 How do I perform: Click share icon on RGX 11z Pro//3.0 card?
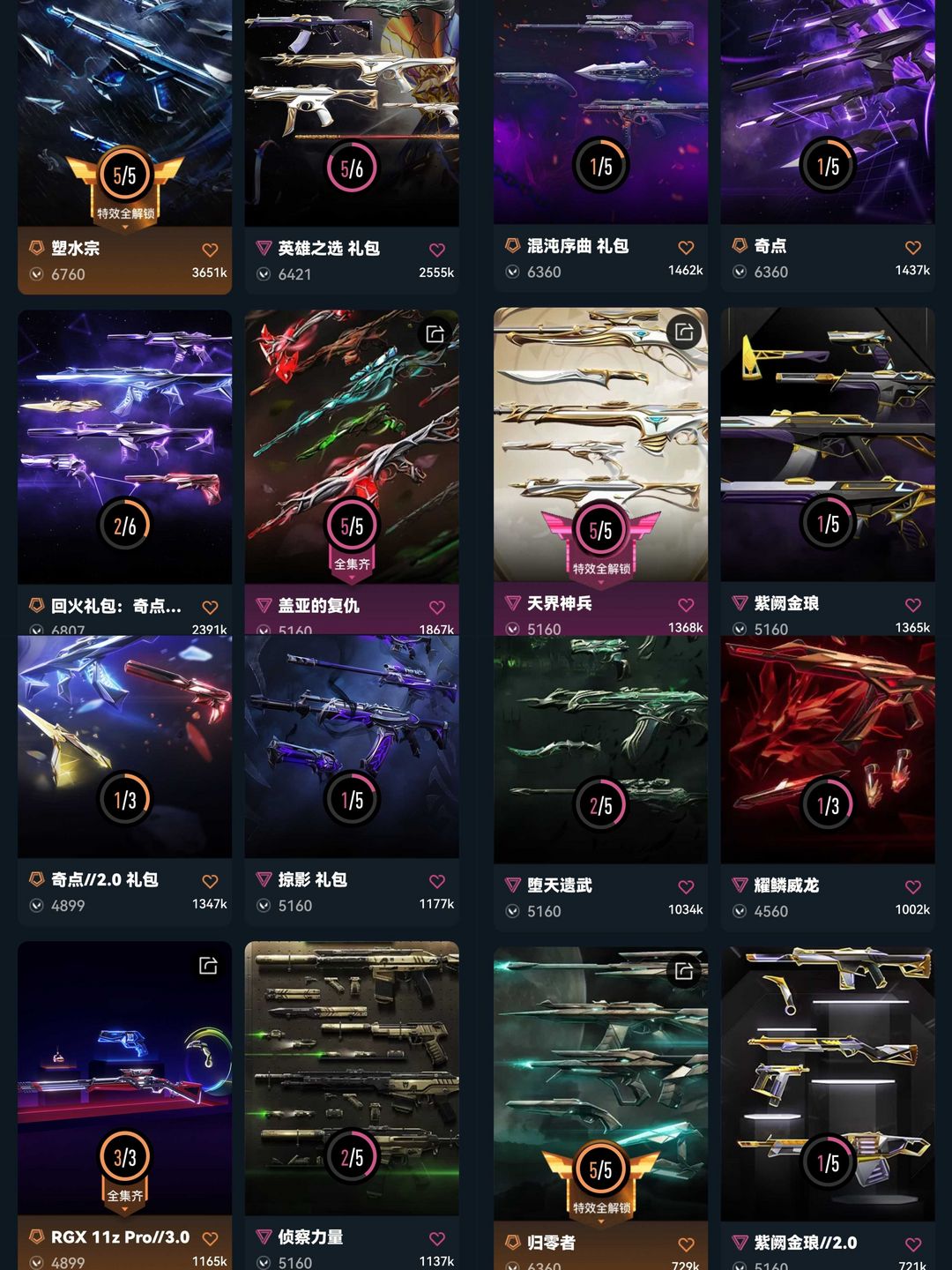208,966
